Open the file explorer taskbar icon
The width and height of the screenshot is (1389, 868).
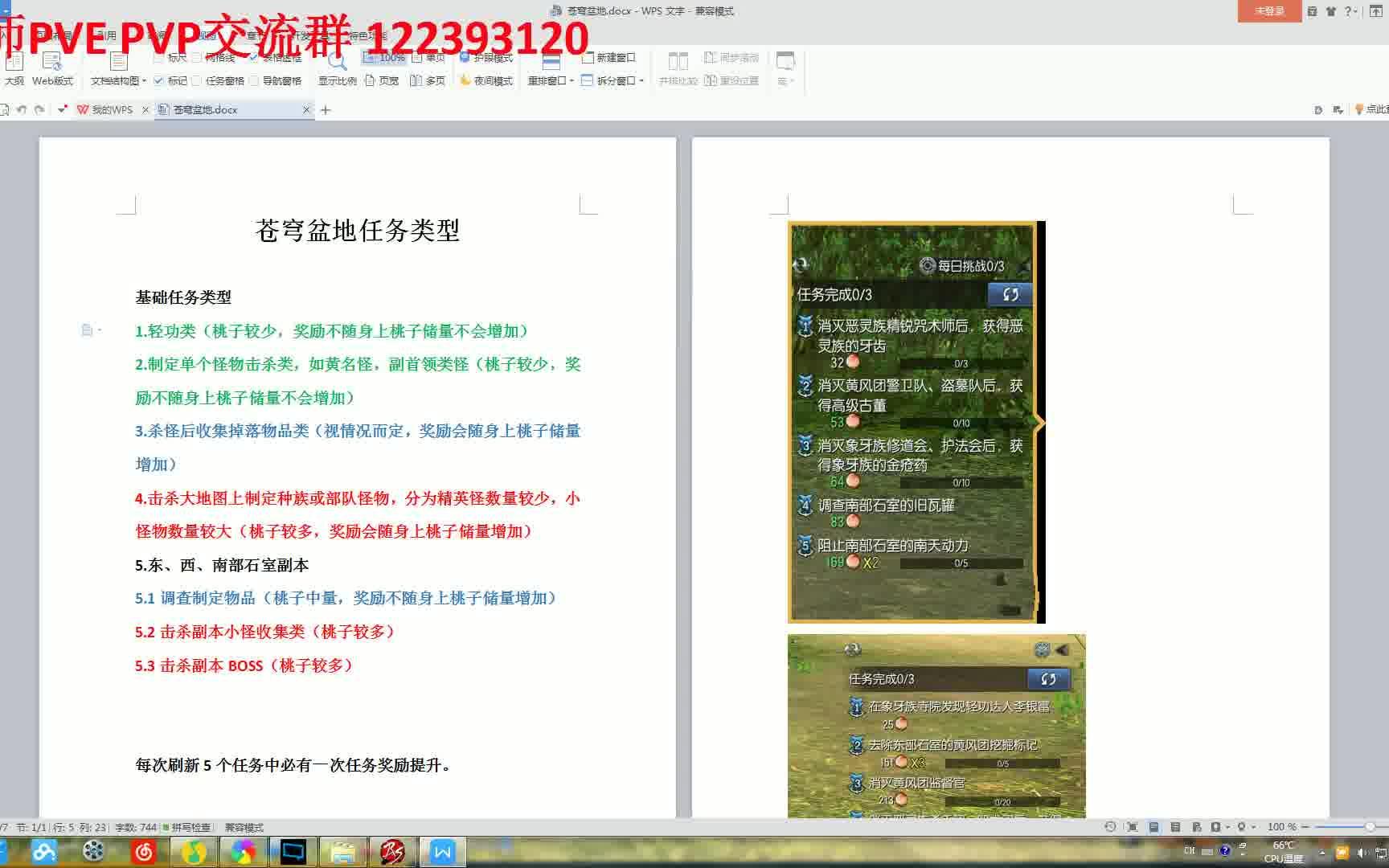[343, 851]
